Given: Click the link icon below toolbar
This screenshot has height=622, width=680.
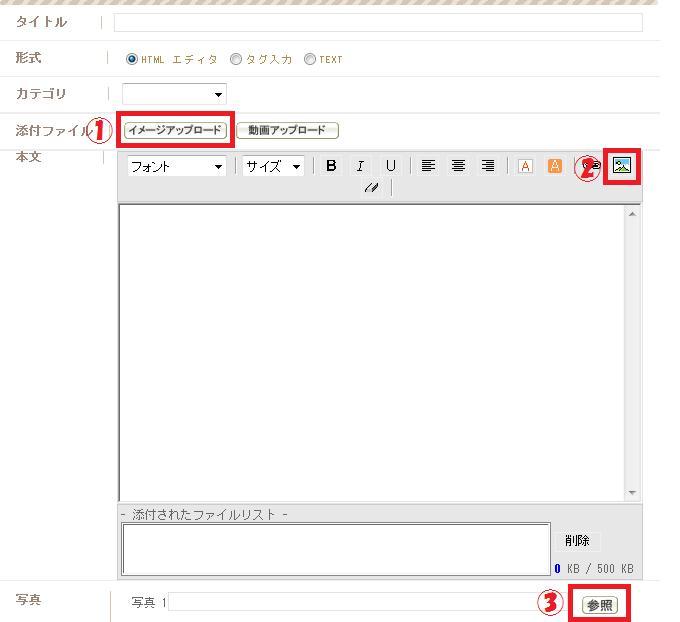Looking at the screenshot, I should 371,187.
